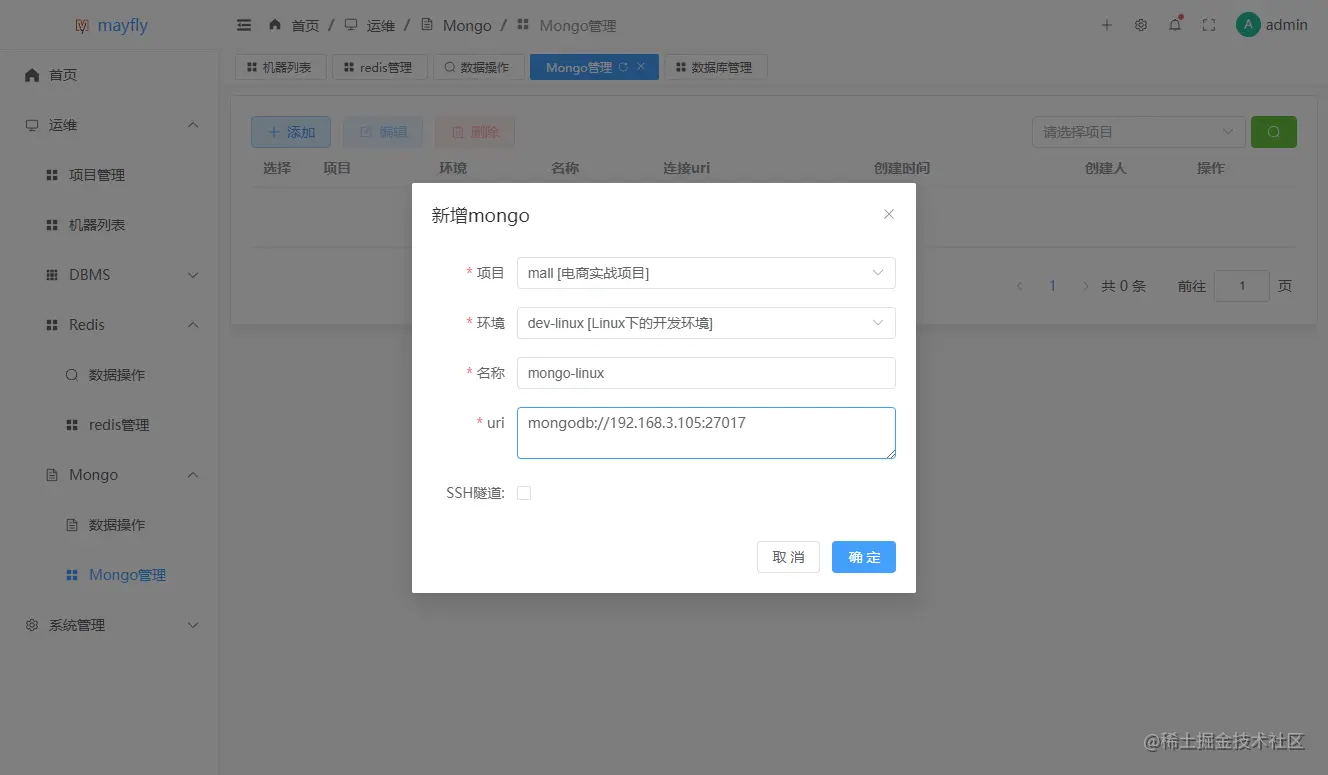Screen dimensions: 1328x775
Task: Go to next page arrow in pagination
Action: point(1086,286)
